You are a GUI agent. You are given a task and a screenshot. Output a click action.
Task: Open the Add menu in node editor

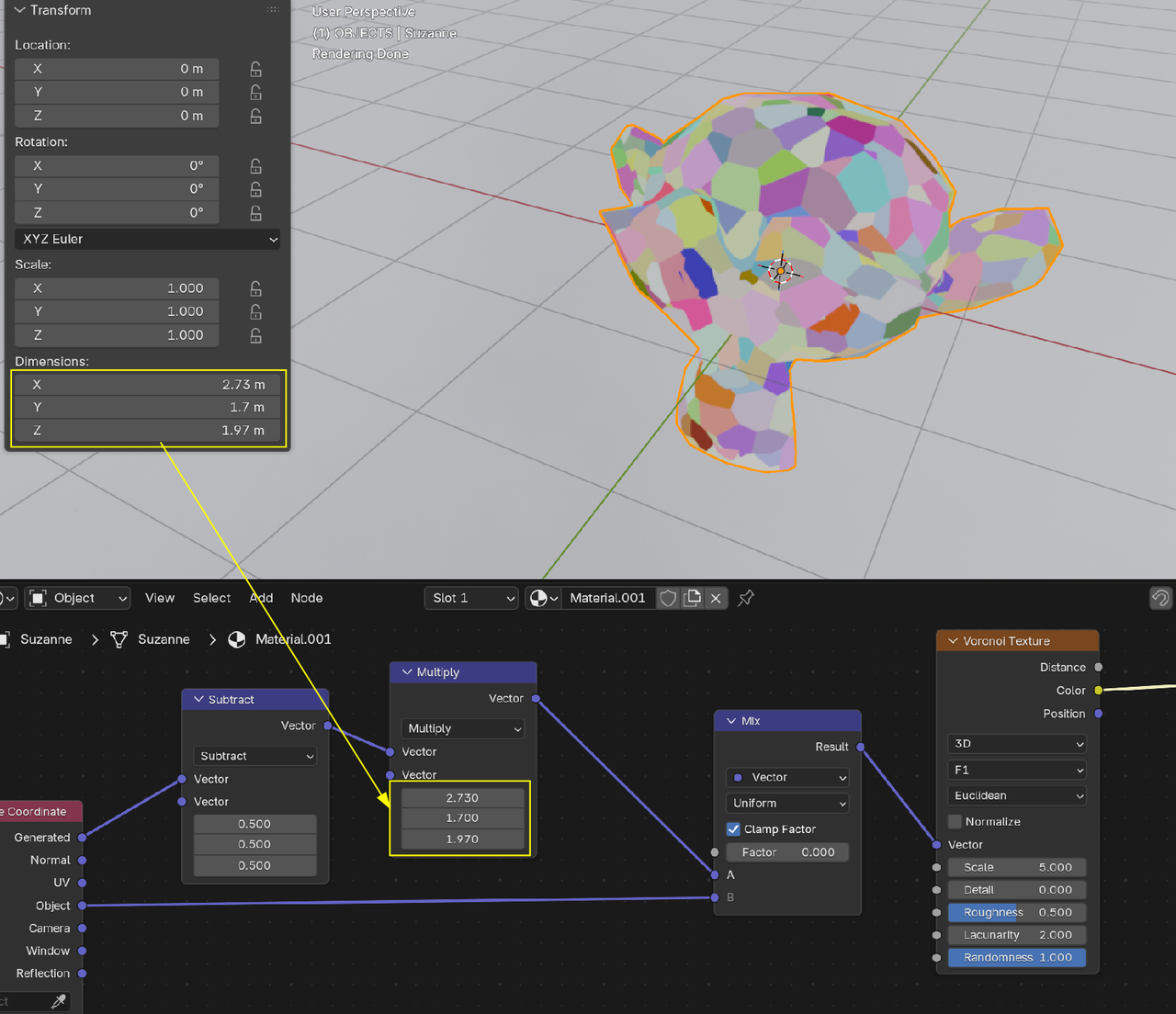pyautogui.click(x=261, y=598)
